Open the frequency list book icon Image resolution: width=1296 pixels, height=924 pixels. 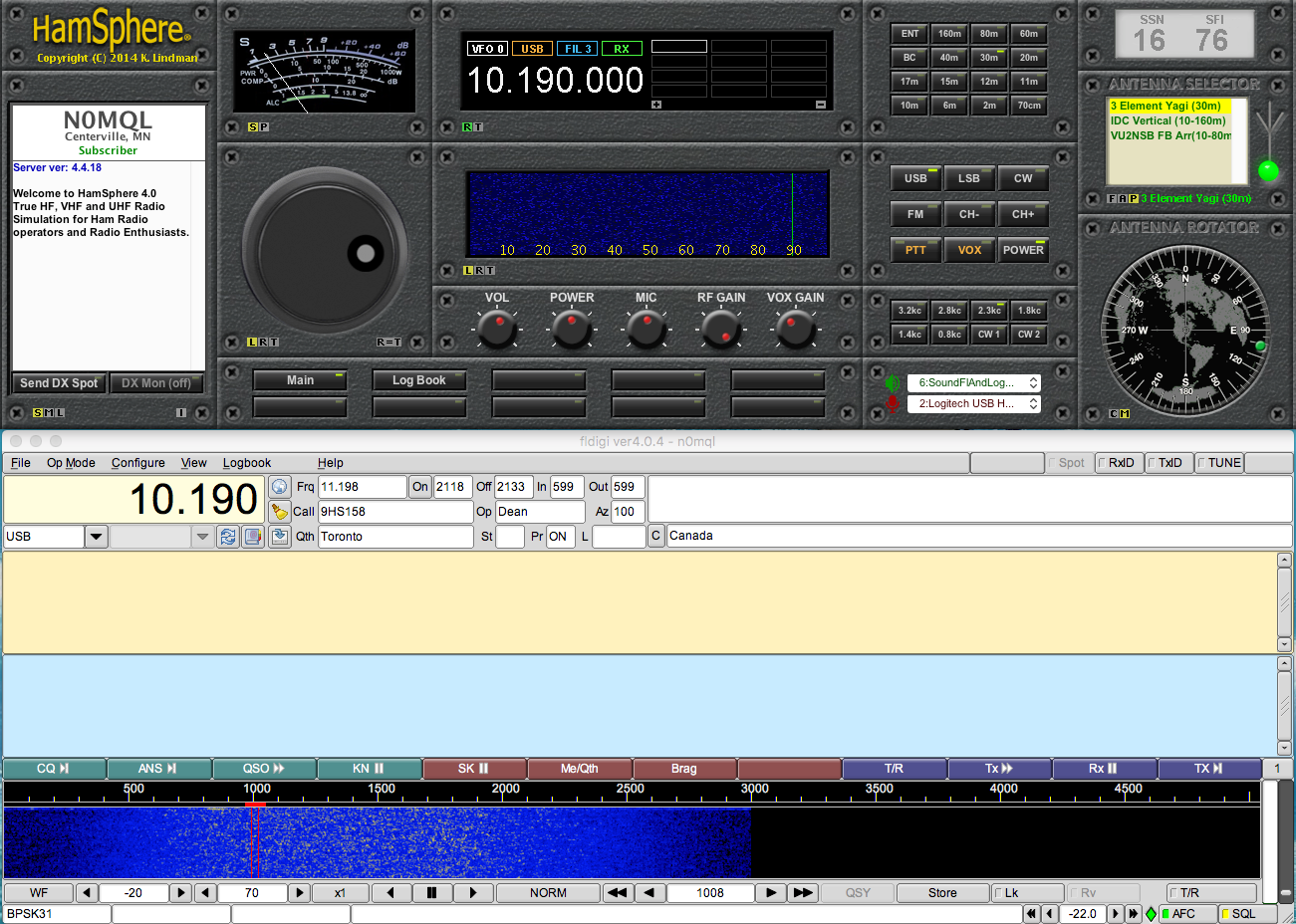tap(253, 537)
